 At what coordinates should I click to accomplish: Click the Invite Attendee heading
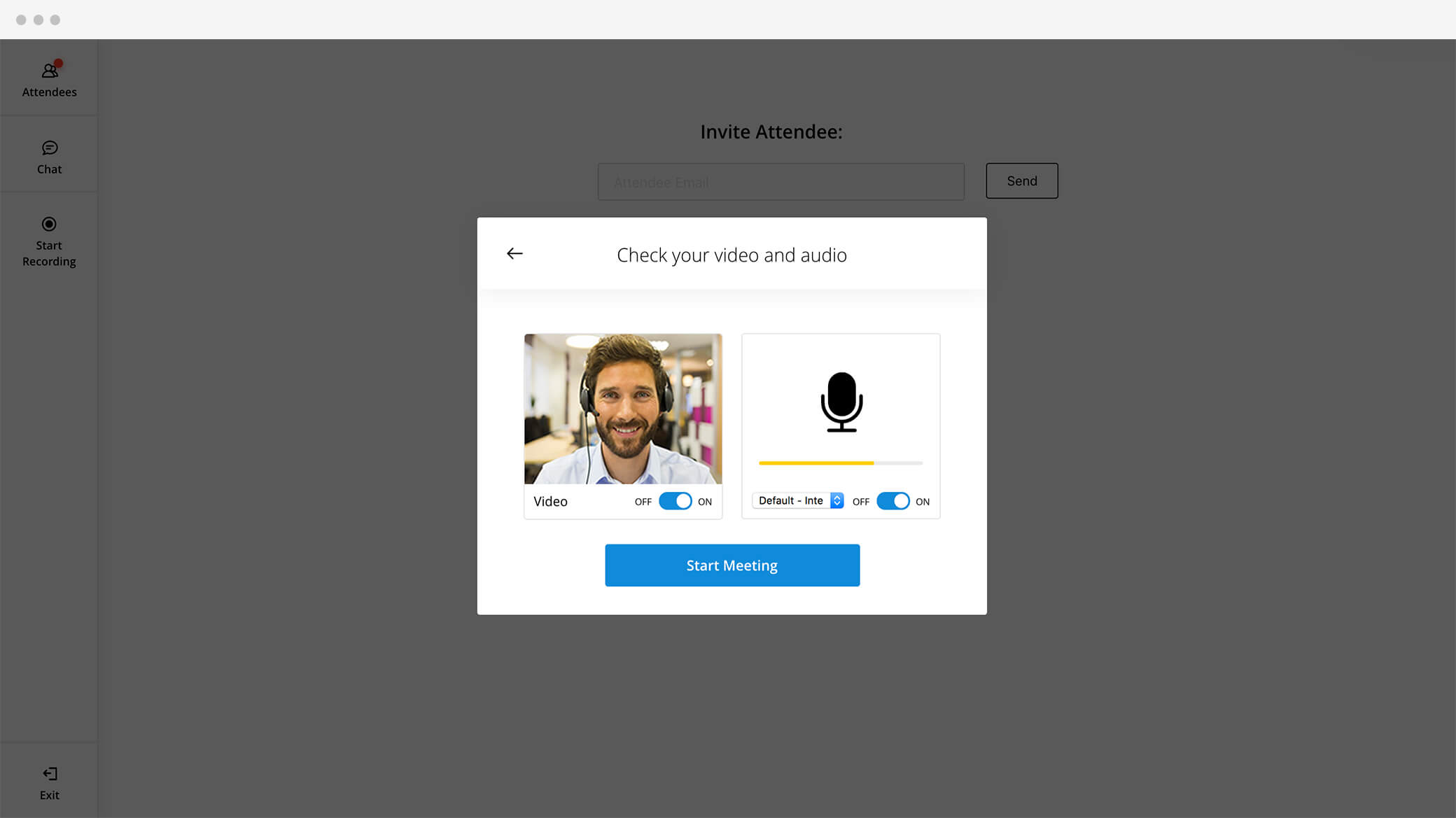coord(771,132)
